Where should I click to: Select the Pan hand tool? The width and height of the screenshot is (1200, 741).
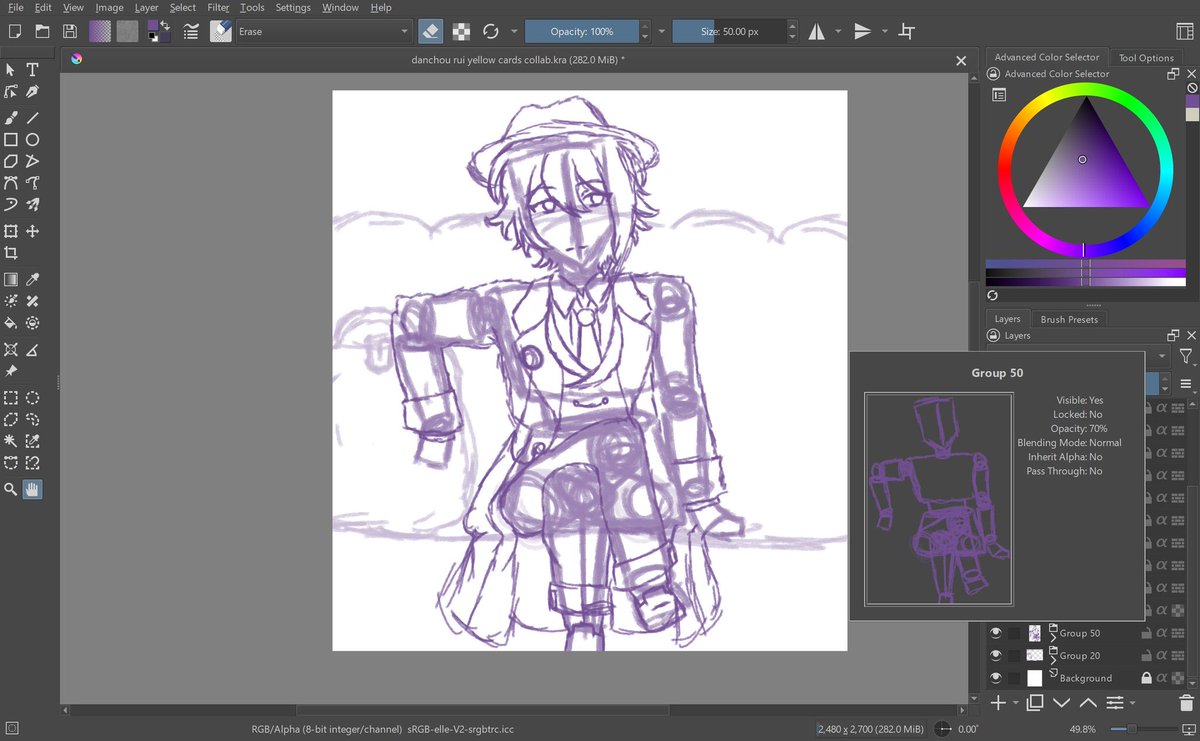32,489
